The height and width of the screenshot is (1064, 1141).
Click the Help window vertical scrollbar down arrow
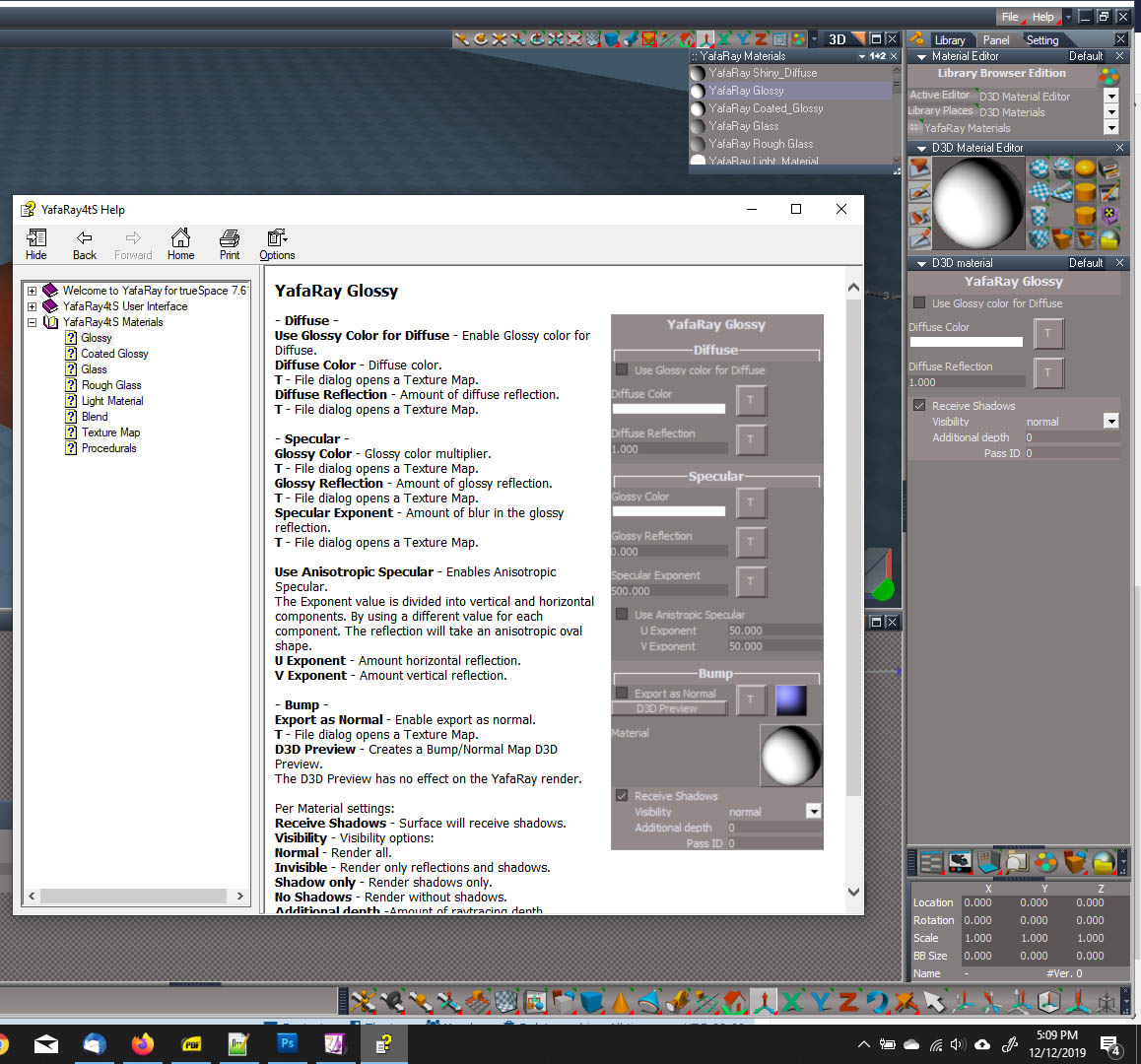(853, 892)
